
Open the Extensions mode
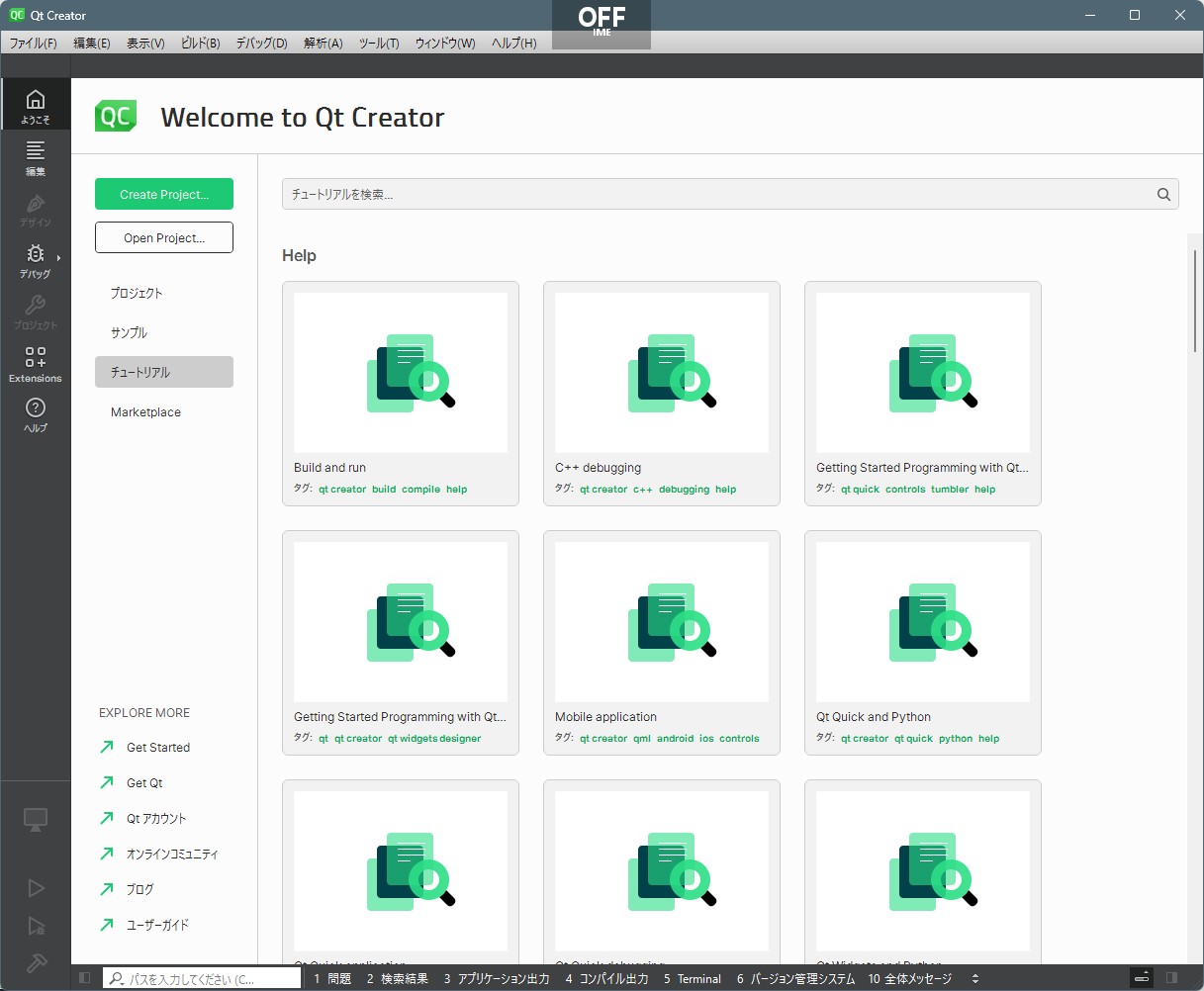click(x=36, y=363)
